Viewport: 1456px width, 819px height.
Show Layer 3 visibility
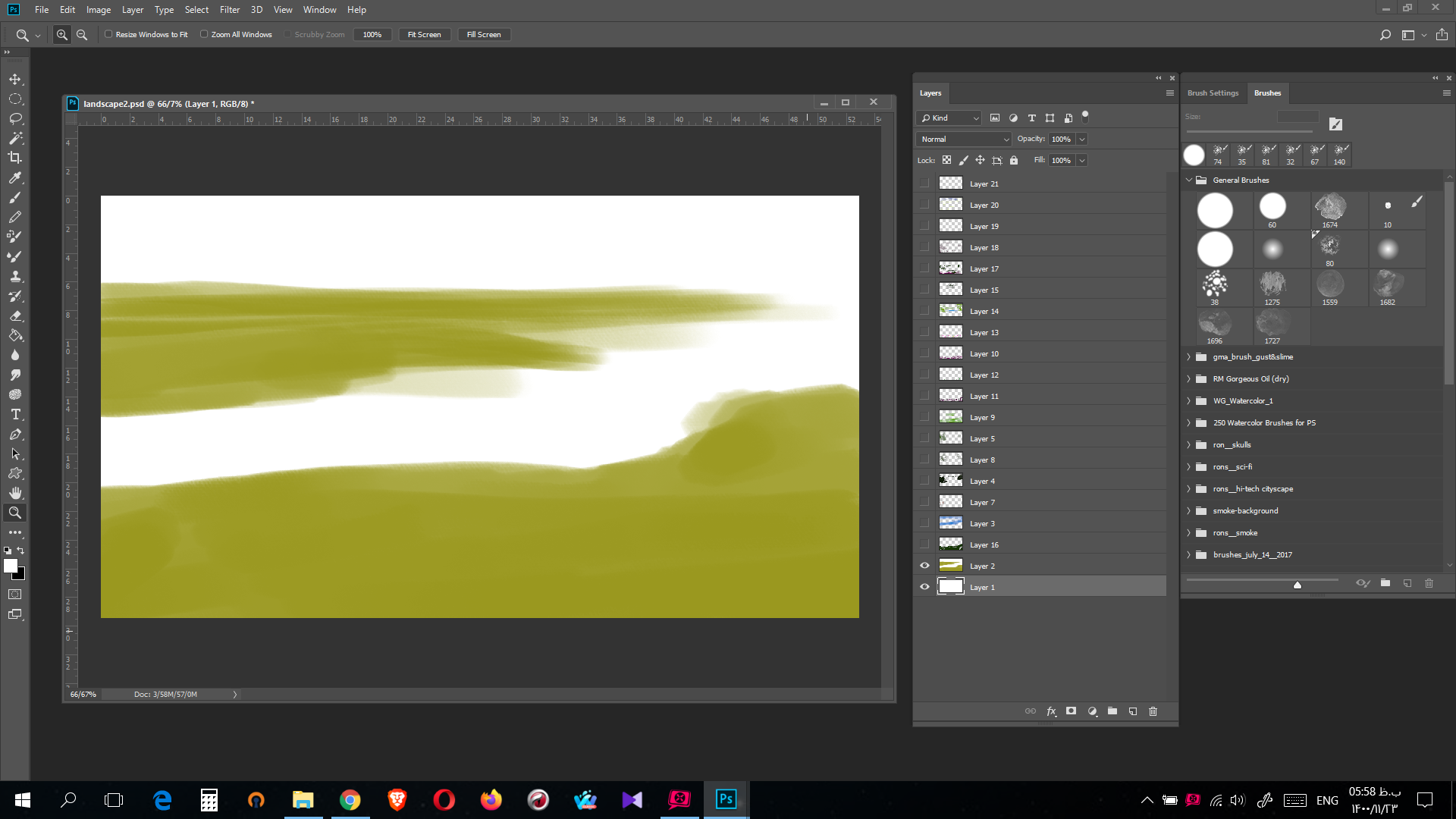click(924, 523)
